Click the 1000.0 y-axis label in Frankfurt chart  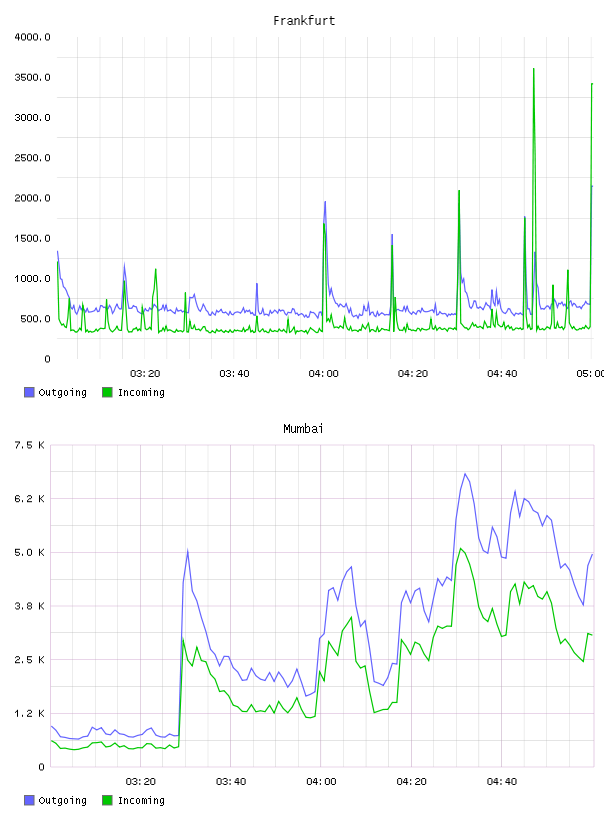(32, 278)
